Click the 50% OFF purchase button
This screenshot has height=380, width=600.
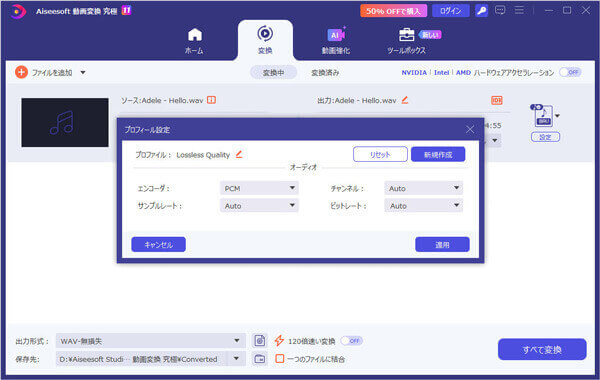point(393,11)
